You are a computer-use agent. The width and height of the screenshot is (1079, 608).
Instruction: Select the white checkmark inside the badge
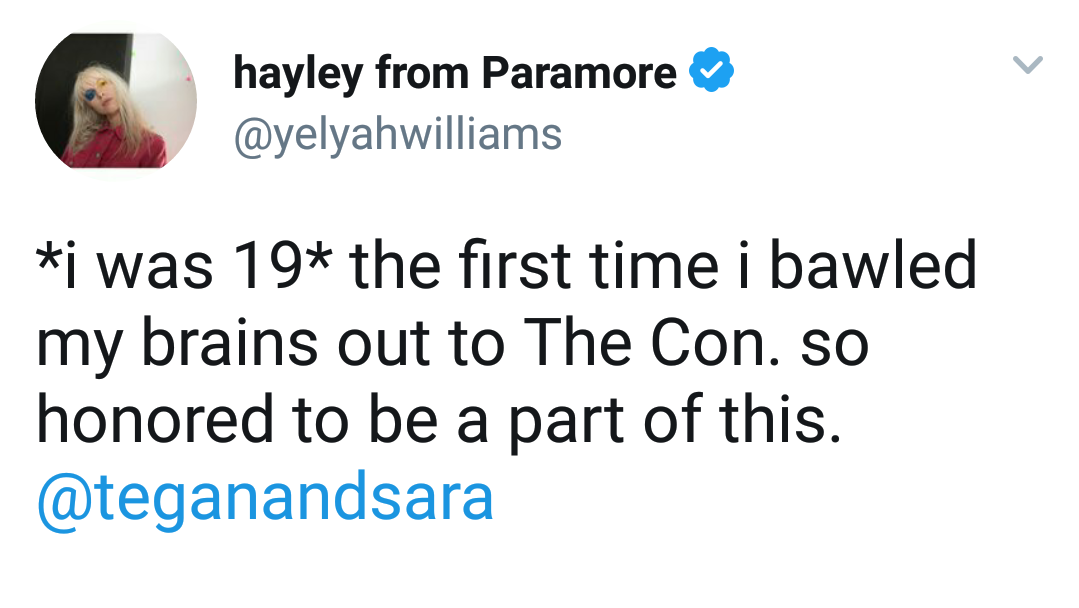point(712,70)
